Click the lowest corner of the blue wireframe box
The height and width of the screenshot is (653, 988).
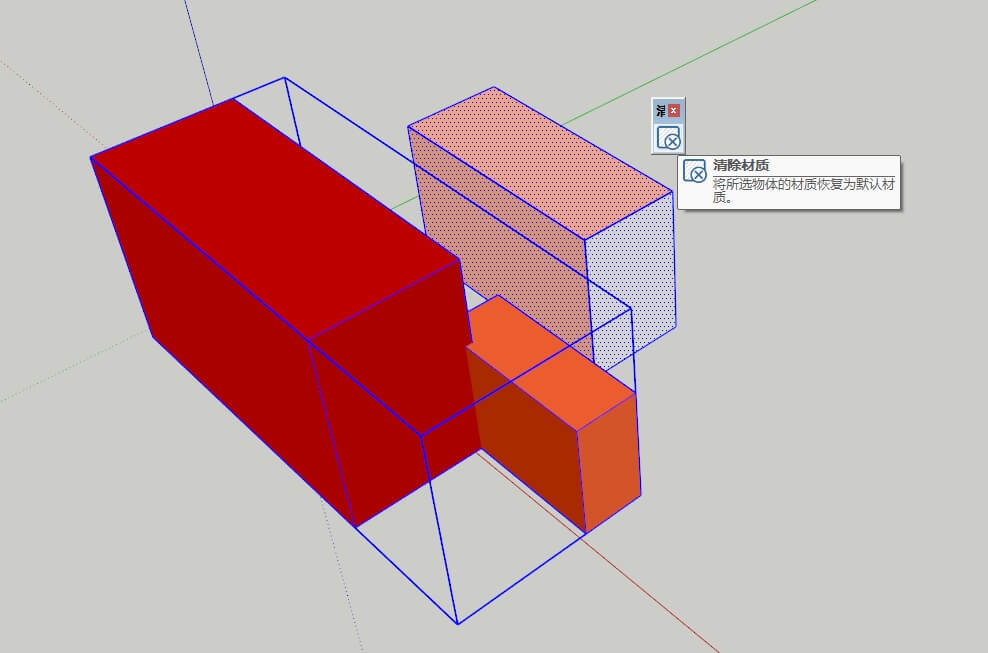click(x=457, y=623)
